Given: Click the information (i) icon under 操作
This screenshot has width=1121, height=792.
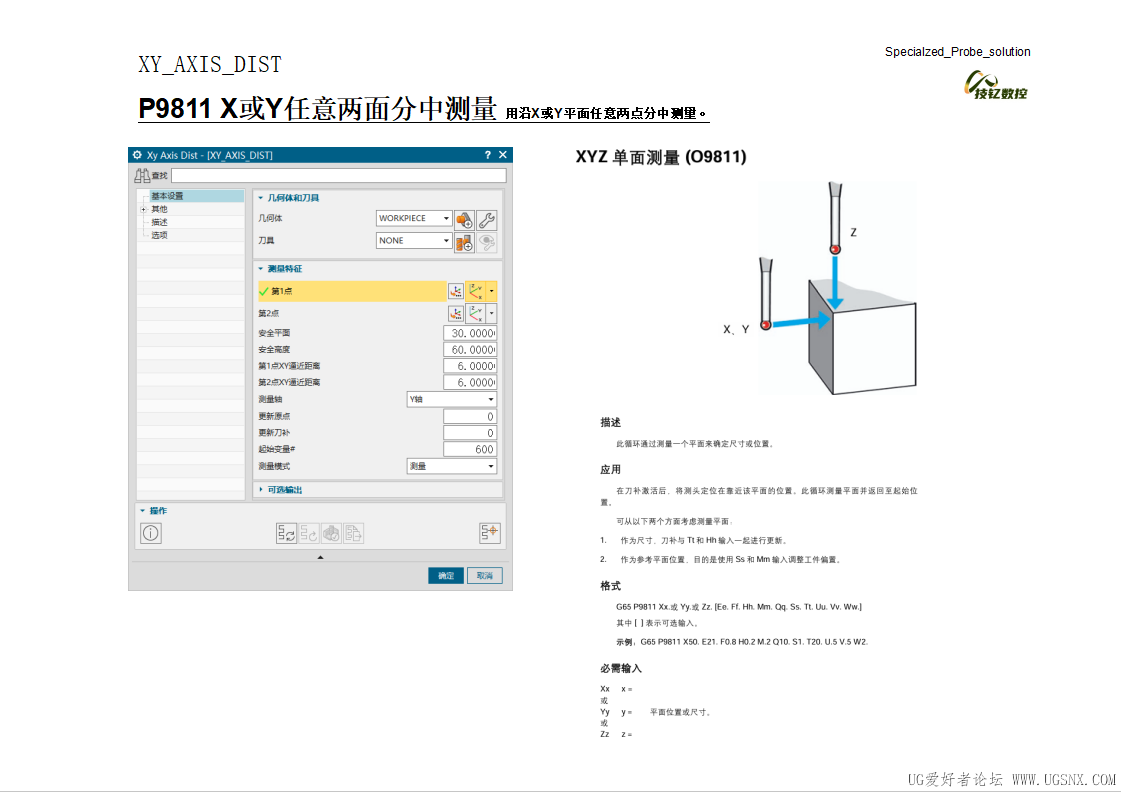Looking at the screenshot, I should tap(151, 533).
